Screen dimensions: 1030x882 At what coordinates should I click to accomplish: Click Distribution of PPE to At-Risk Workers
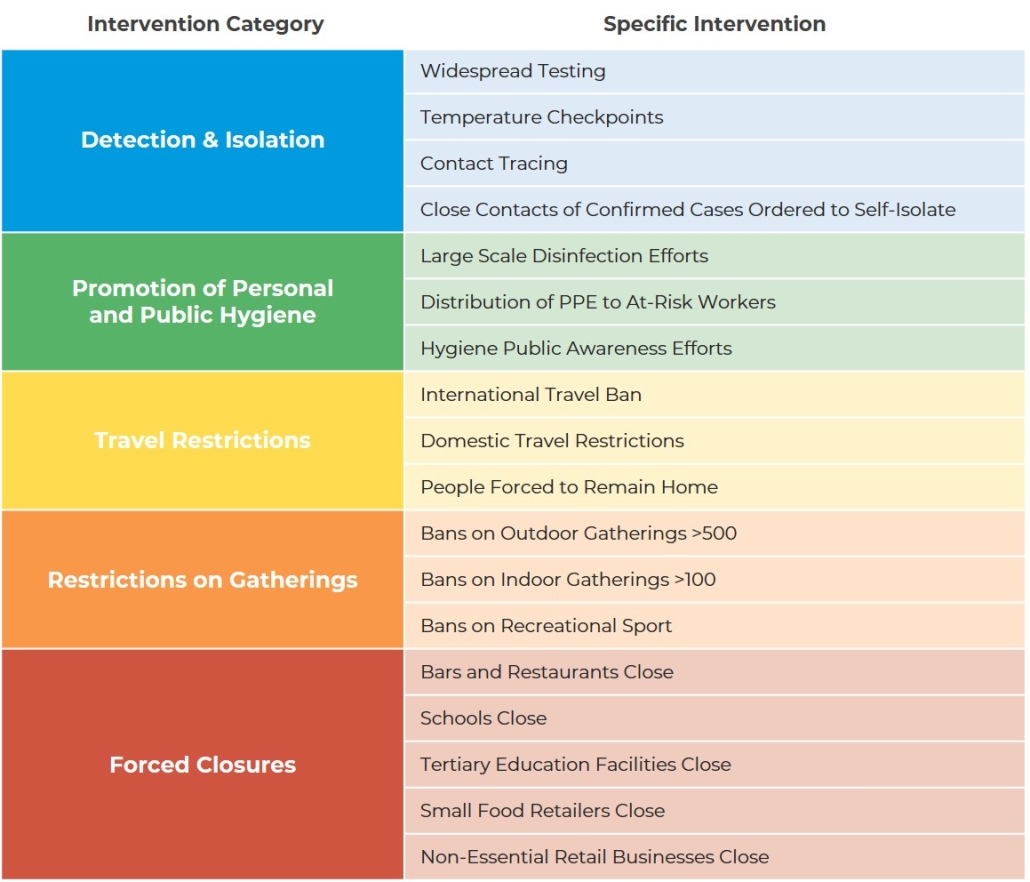[714, 302]
